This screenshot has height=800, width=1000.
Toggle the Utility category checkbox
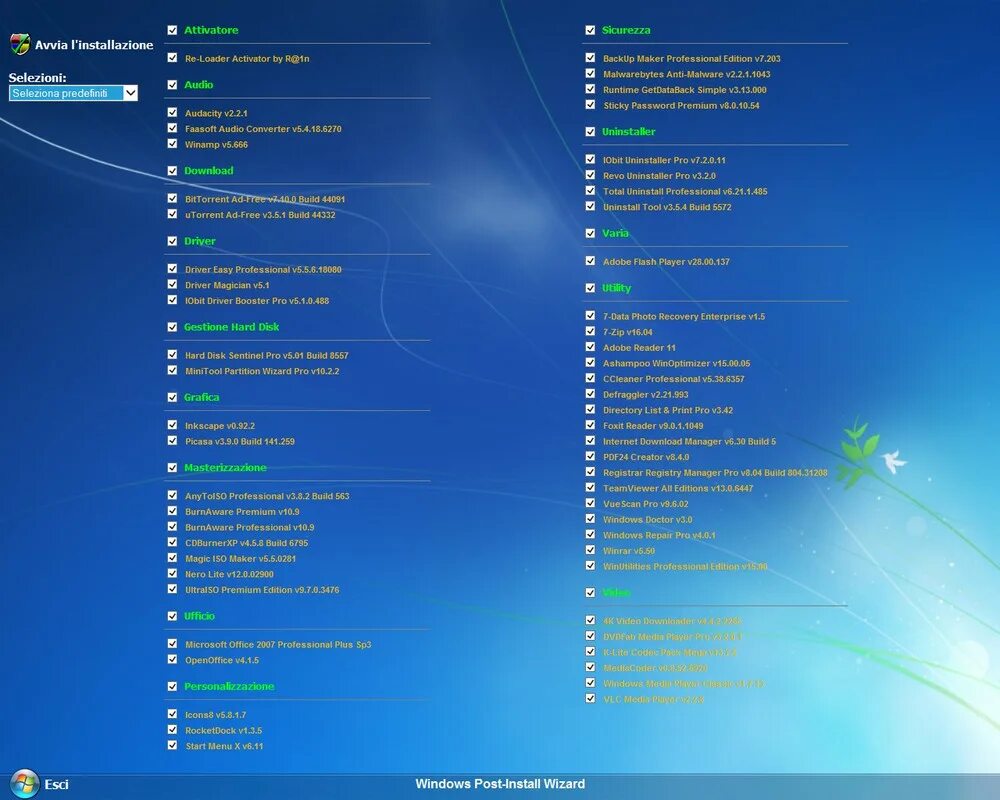590,288
